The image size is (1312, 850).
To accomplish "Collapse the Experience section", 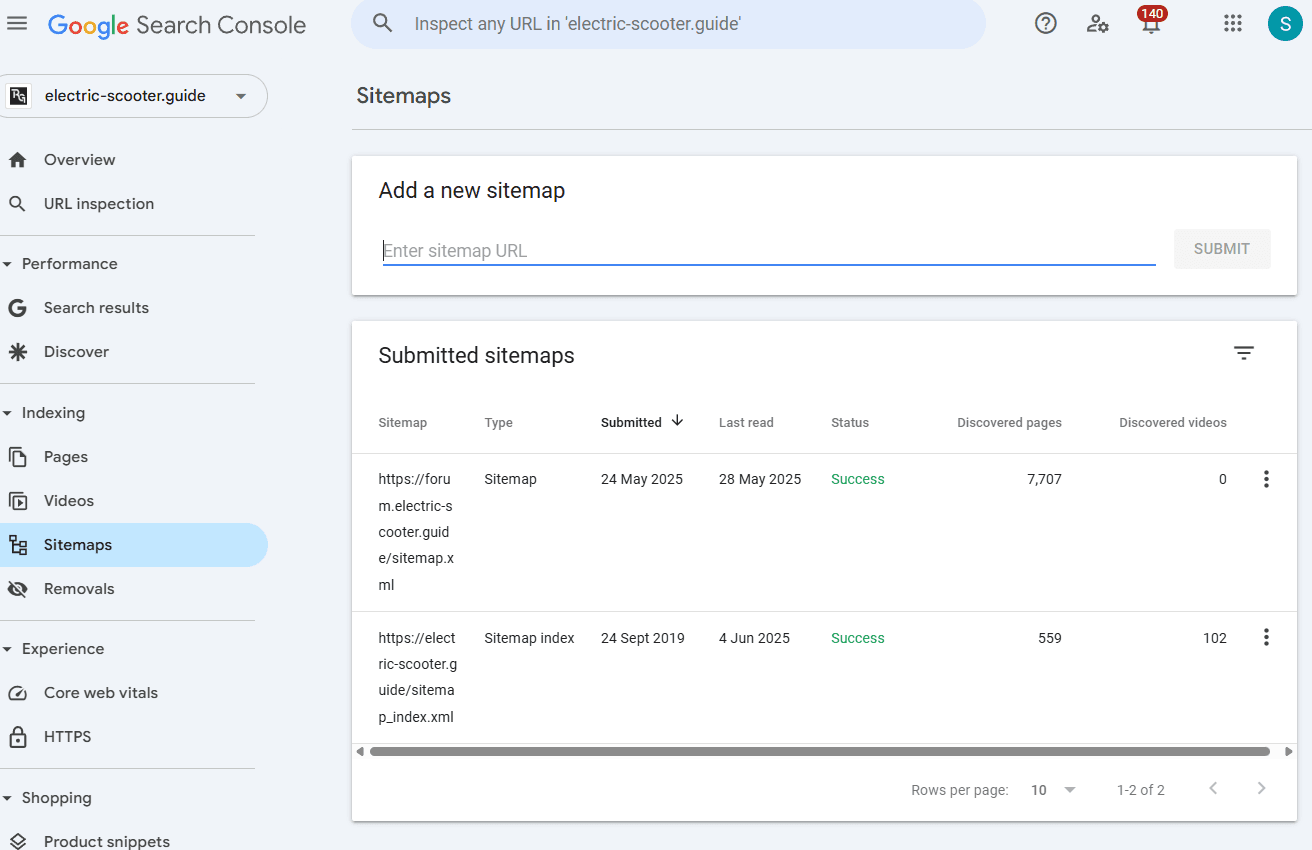I will pos(9,649).
